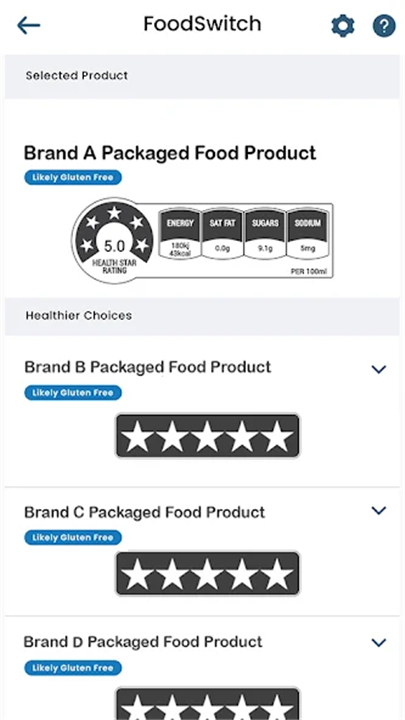This screenshot has height=720, width=405.
Task: Open help via question mark icon
Action: click(384, 26)
